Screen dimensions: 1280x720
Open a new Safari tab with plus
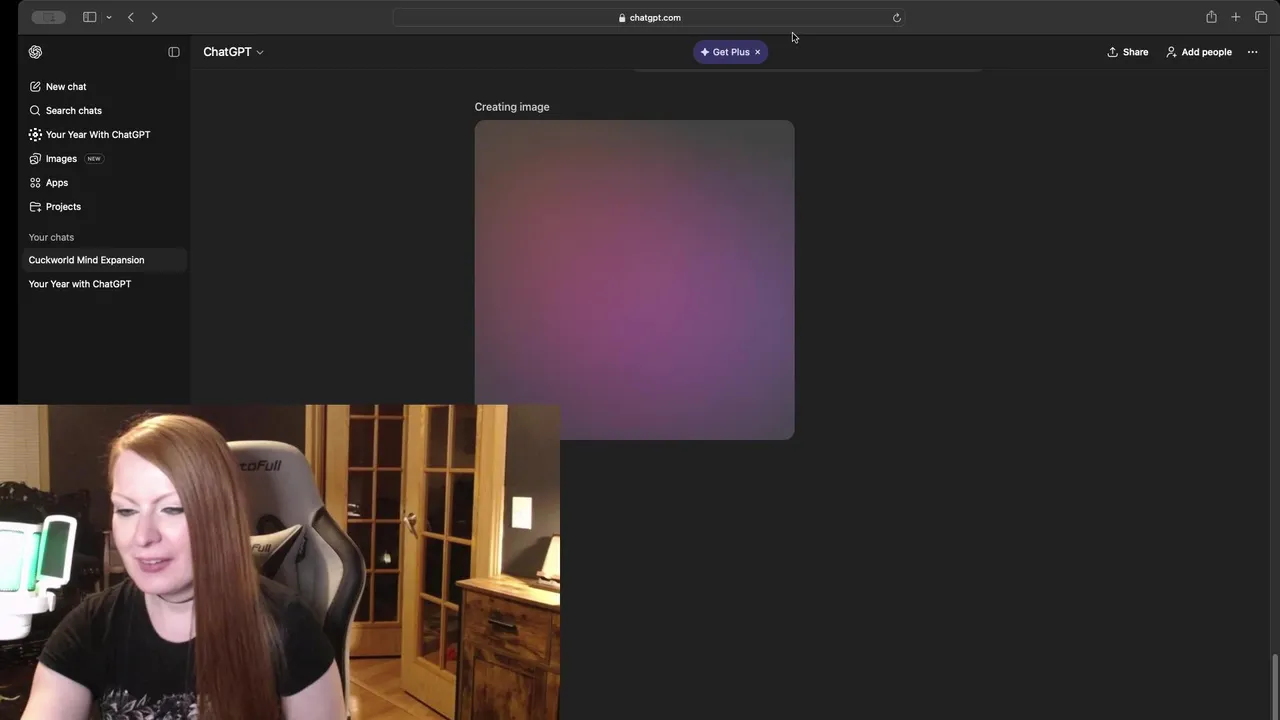(1236, 17)
